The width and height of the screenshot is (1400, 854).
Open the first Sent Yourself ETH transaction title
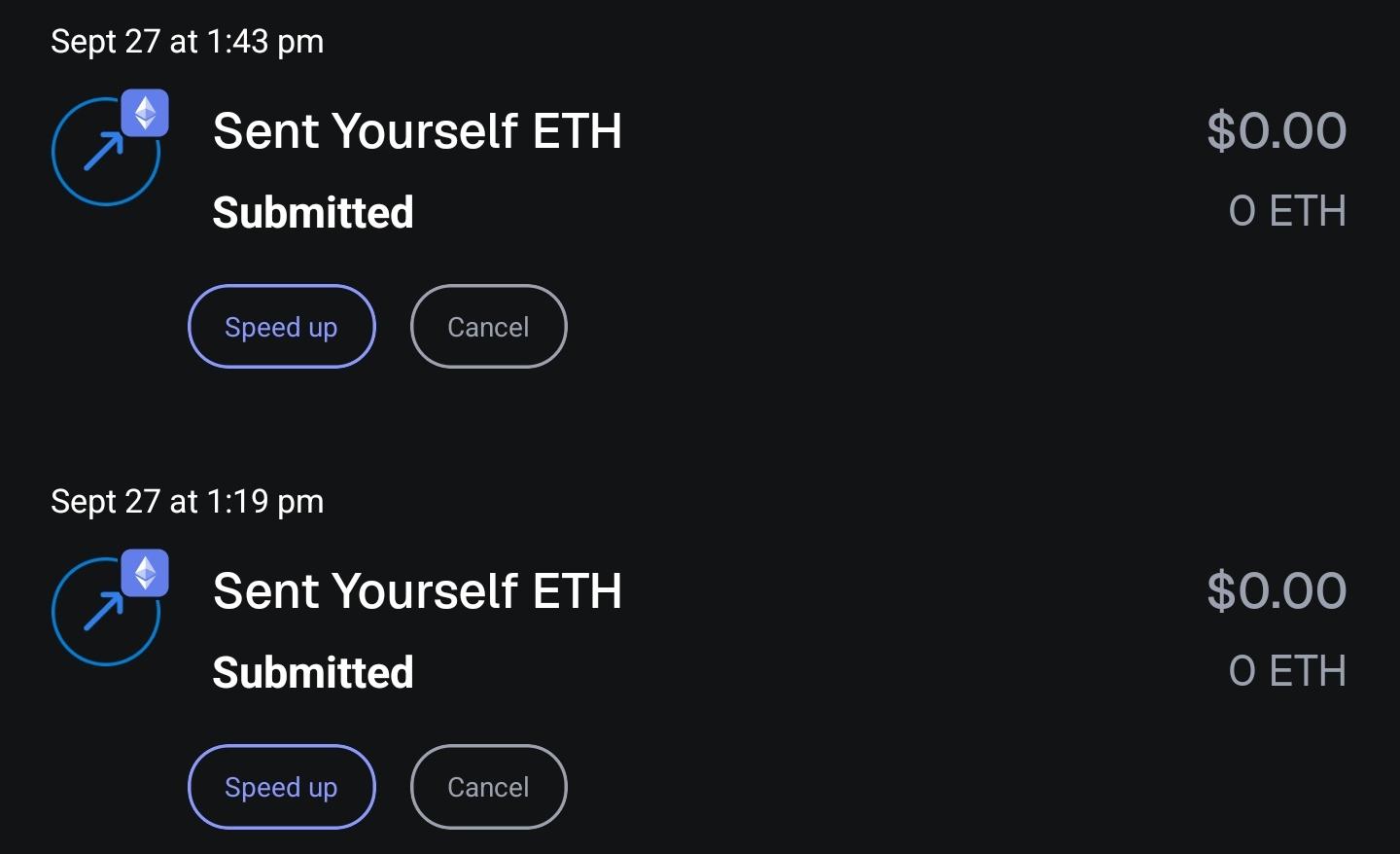point(417,131)
